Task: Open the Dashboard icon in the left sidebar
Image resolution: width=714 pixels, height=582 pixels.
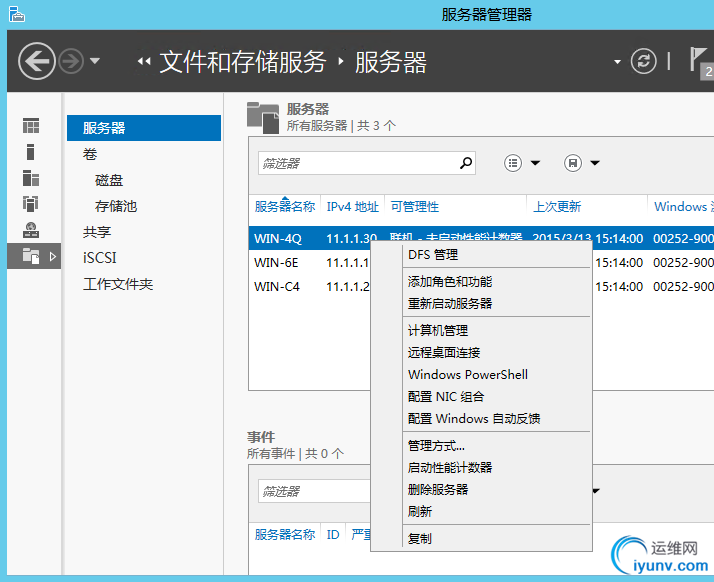Action: [x=31, y=126]
